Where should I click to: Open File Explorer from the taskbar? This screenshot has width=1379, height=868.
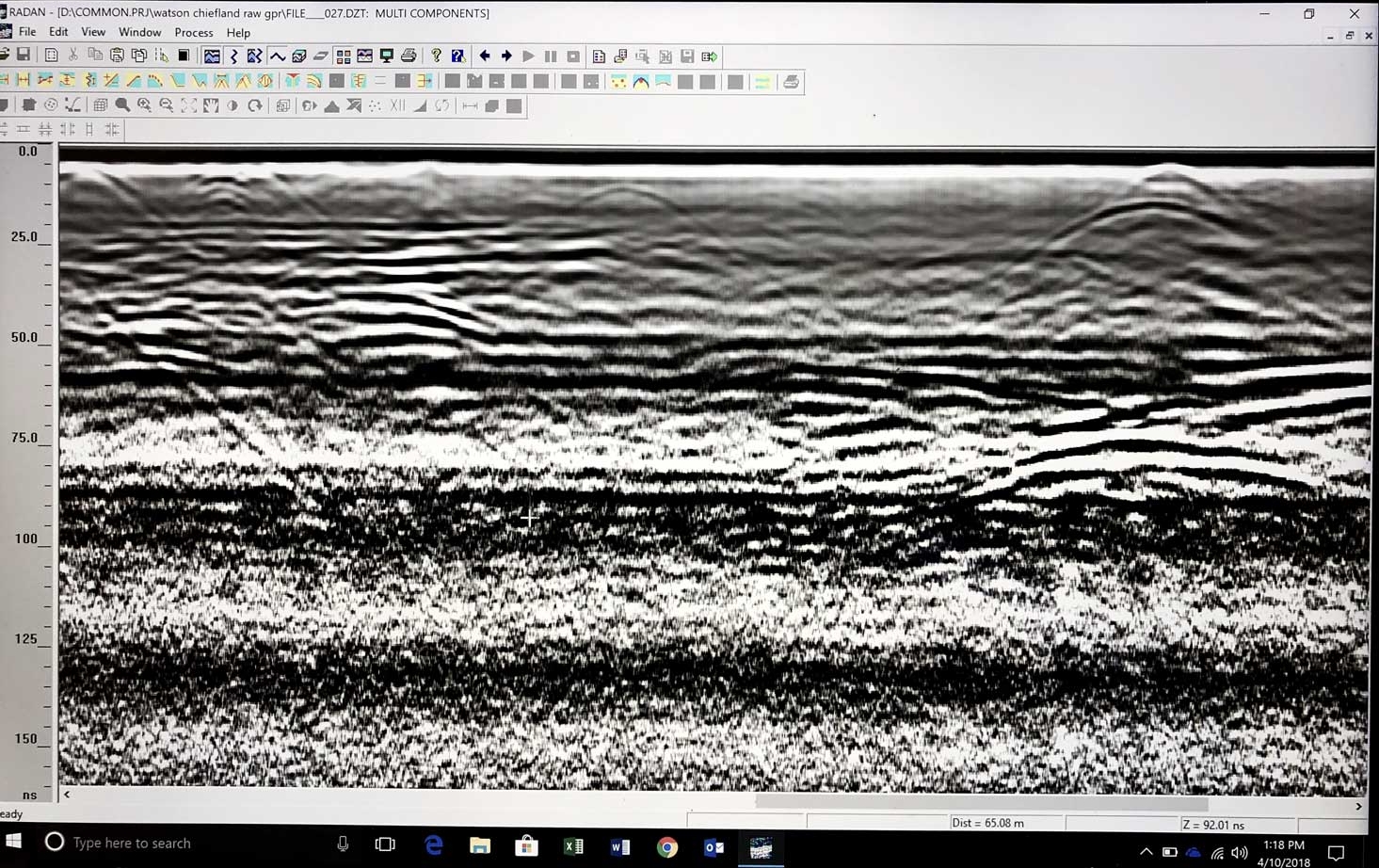tap(480, 845)
